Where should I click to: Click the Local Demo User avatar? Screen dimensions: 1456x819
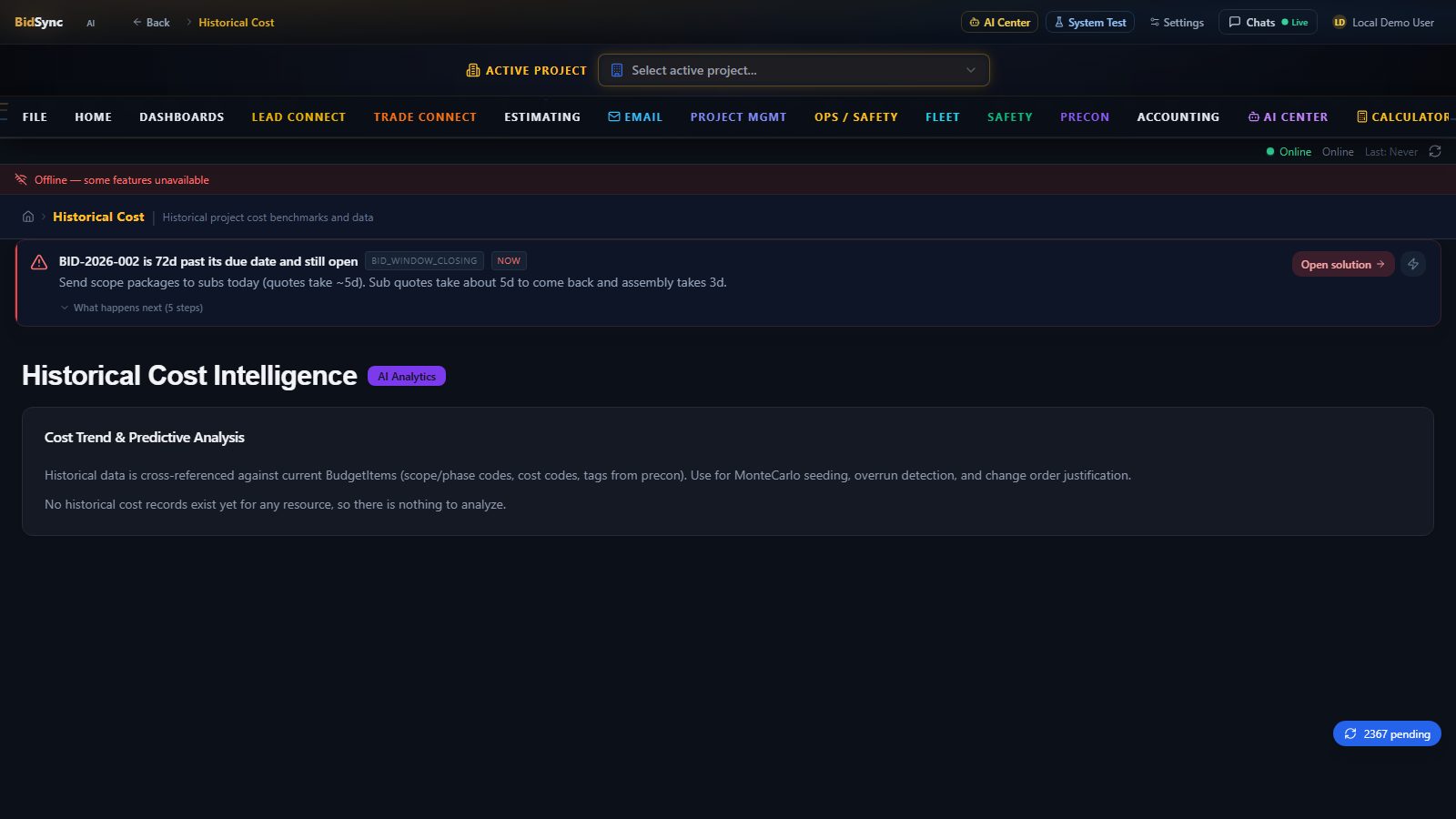click(1340, 22)
